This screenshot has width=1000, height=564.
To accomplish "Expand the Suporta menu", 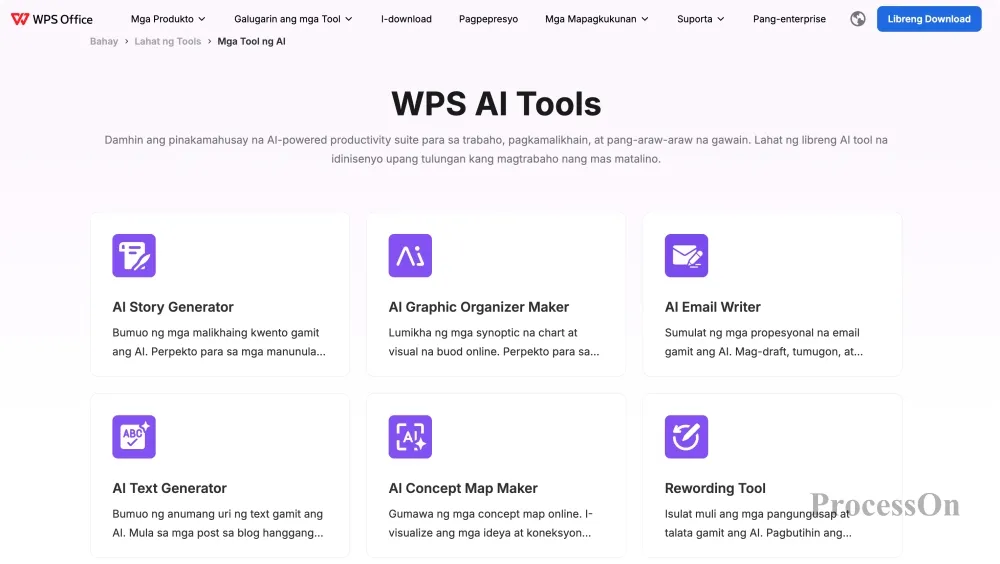I will (x=700, y=19).
